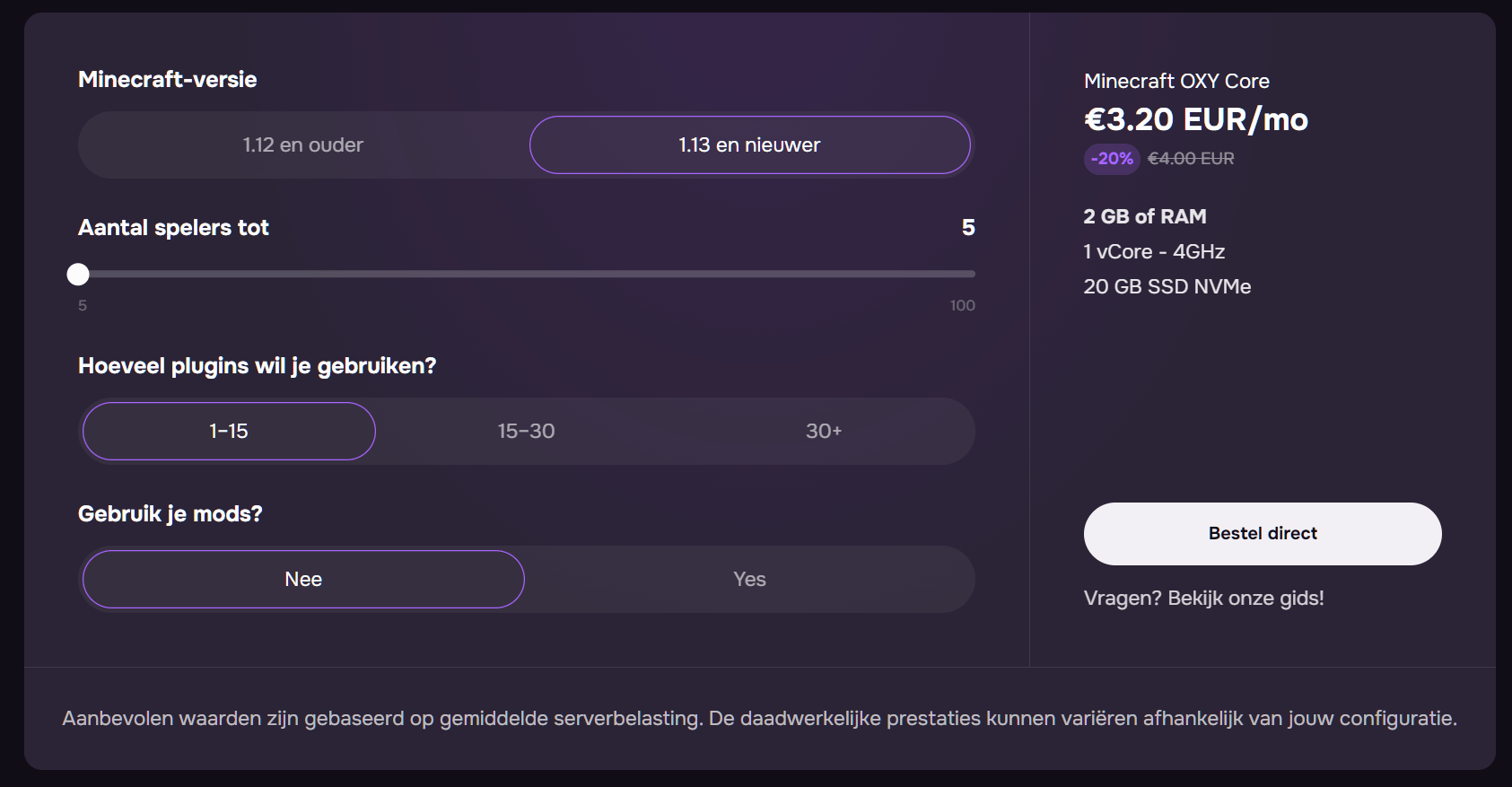Image resolution: width=1512 pixels, height=787 pixels.
Task: Choose "15-30" plugins option
Action: tap(527, 431)
